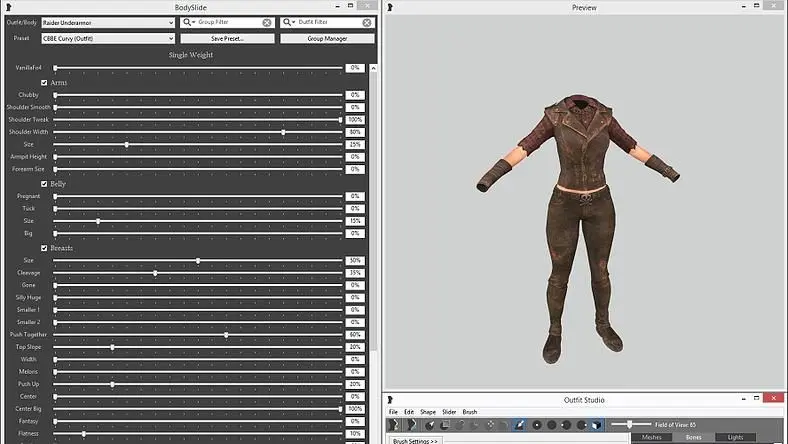
Task: Click the Load Project icon in Outfit Studio
Action: coord(412,425)
